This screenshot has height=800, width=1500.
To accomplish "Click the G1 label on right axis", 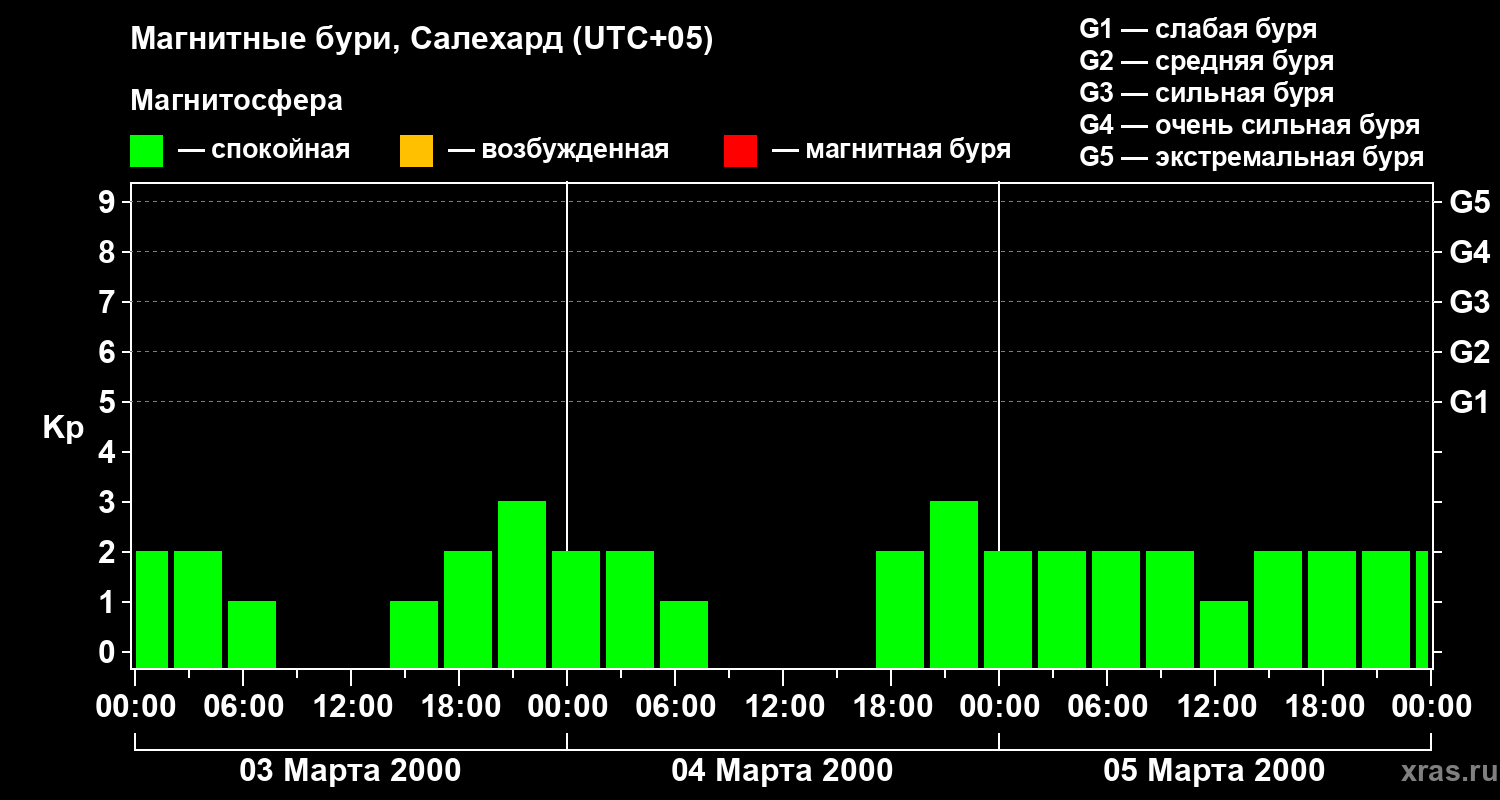I will pos(1469,402).
